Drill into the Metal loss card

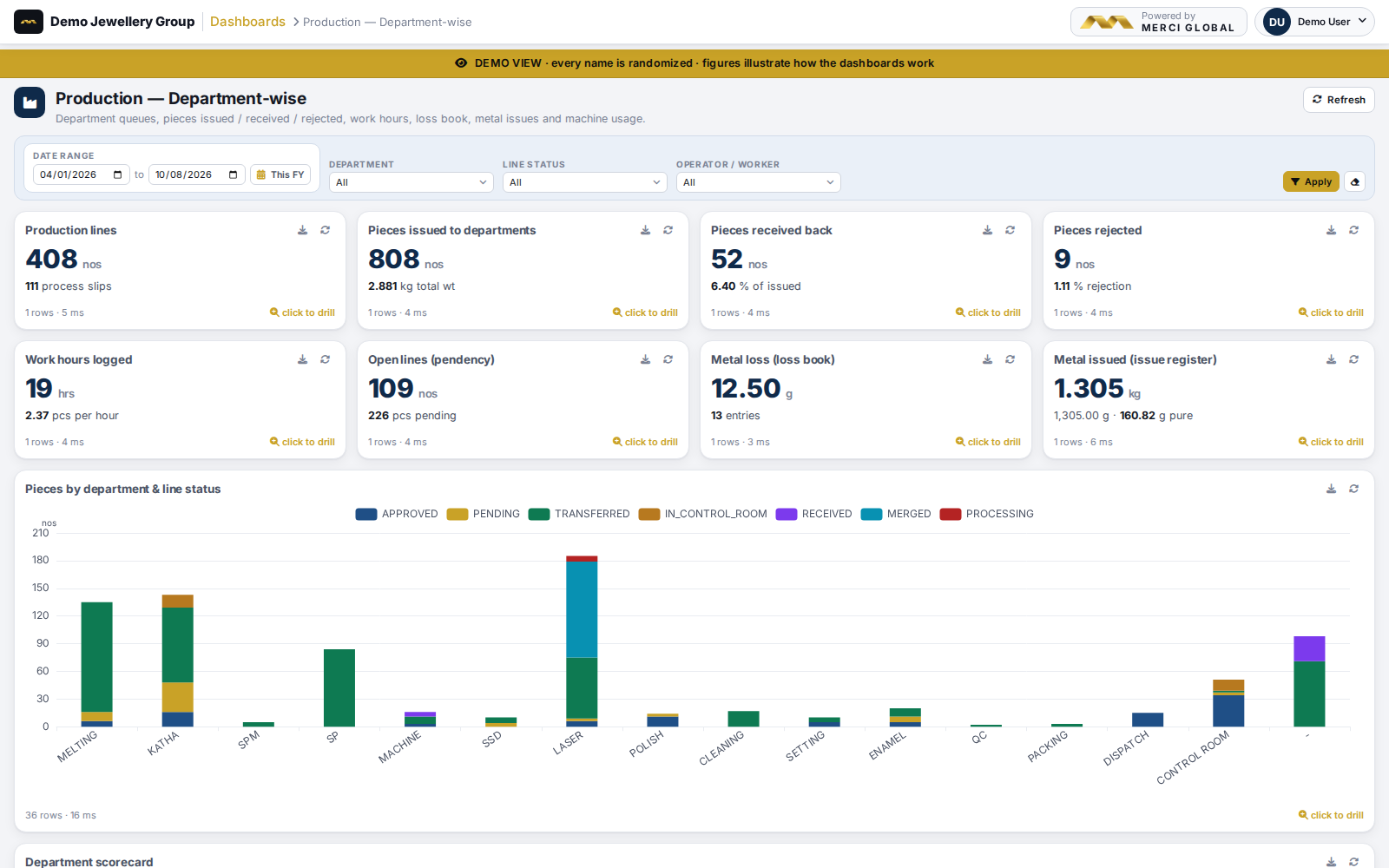pyautogui.click(x=988, y=442)
